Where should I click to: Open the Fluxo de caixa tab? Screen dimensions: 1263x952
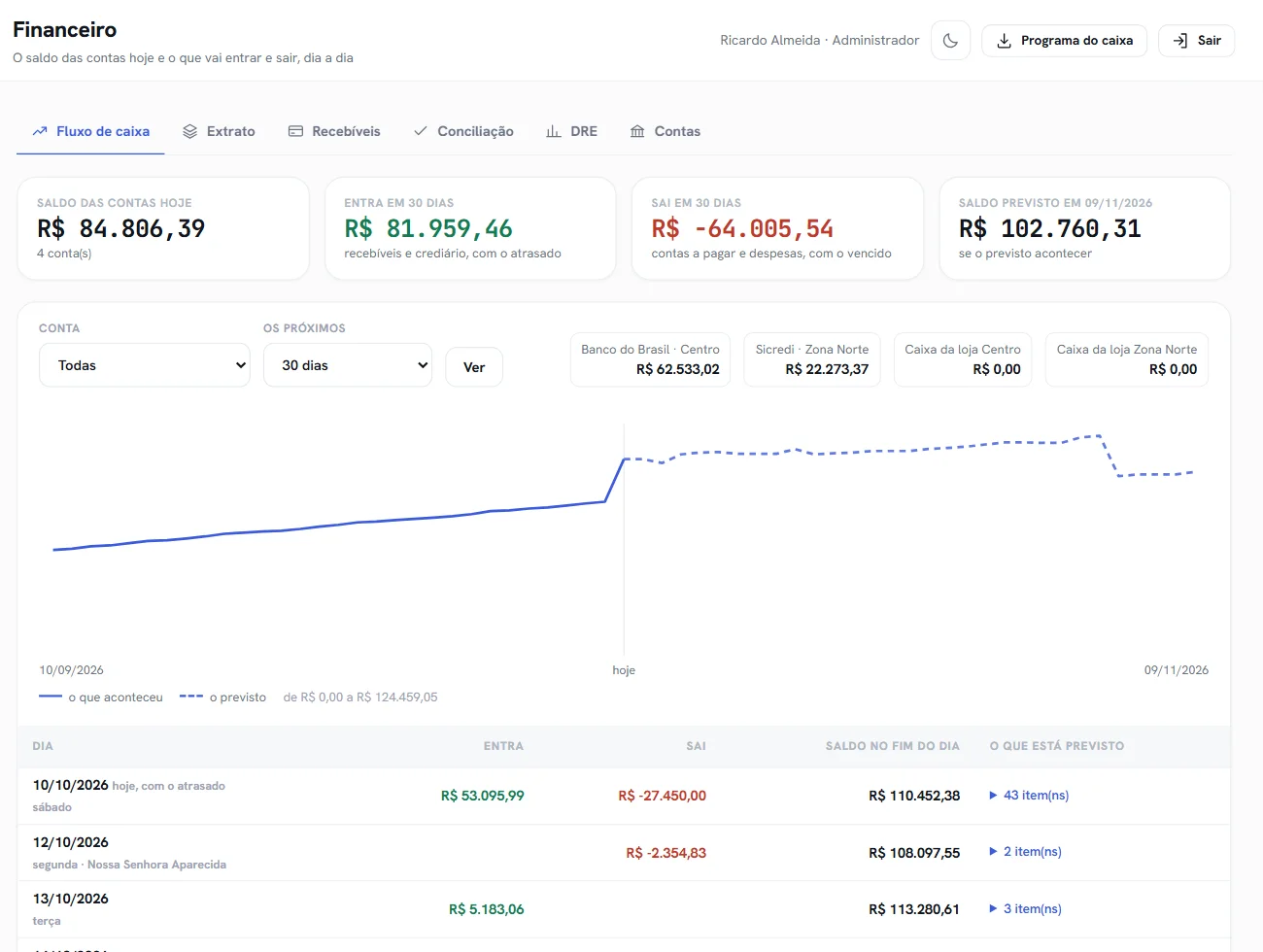tap(90, 131)
